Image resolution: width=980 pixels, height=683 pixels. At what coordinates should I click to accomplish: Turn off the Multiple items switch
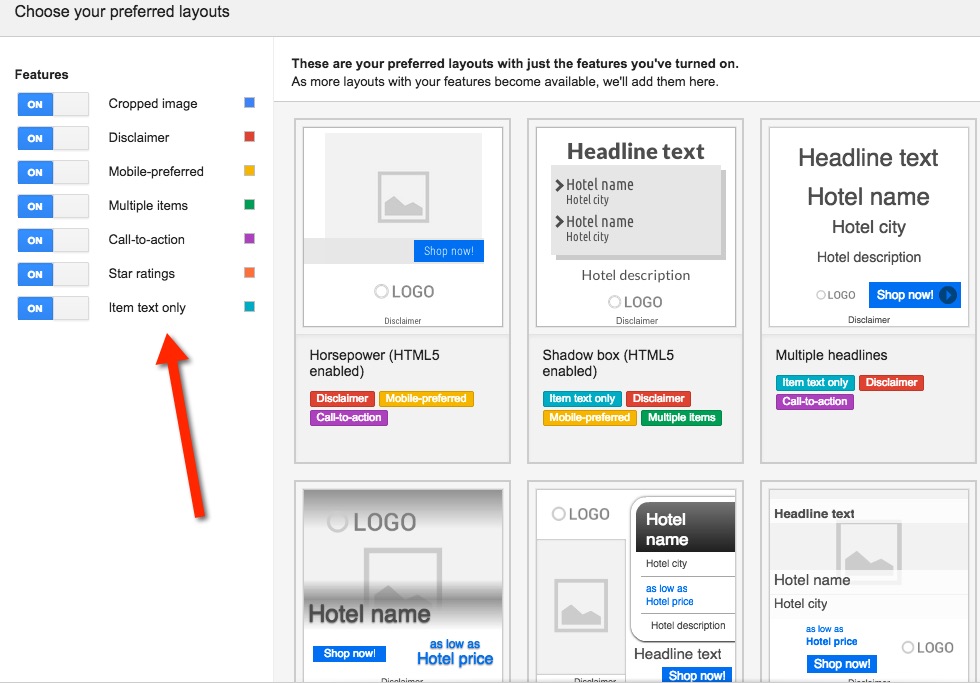[53, 206]
